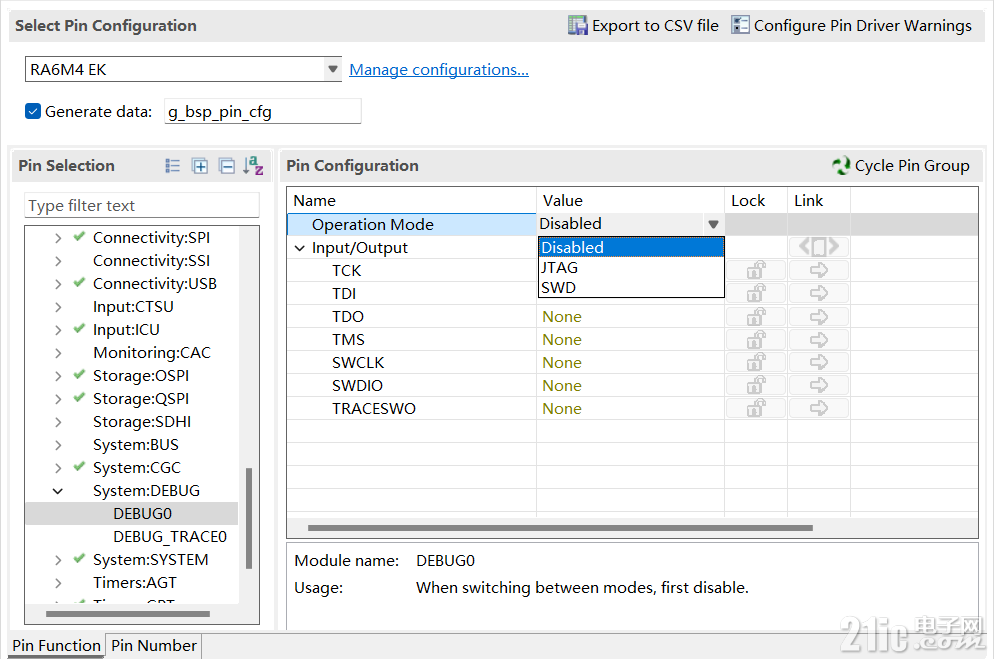Sort pin list alphabetically

coord(253,166)
